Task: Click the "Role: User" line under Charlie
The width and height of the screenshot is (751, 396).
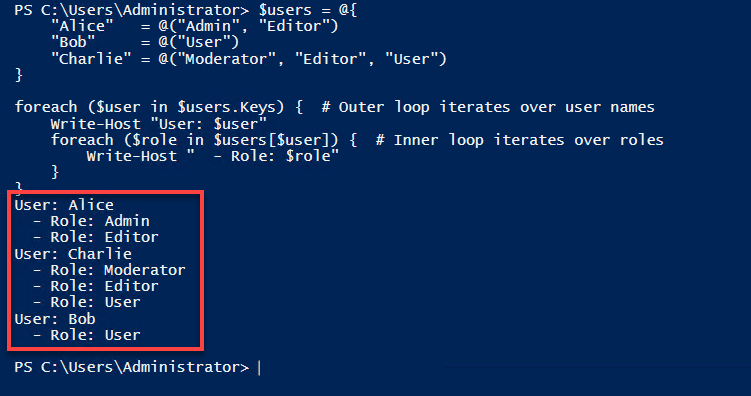Action: [x=87, y=303]
